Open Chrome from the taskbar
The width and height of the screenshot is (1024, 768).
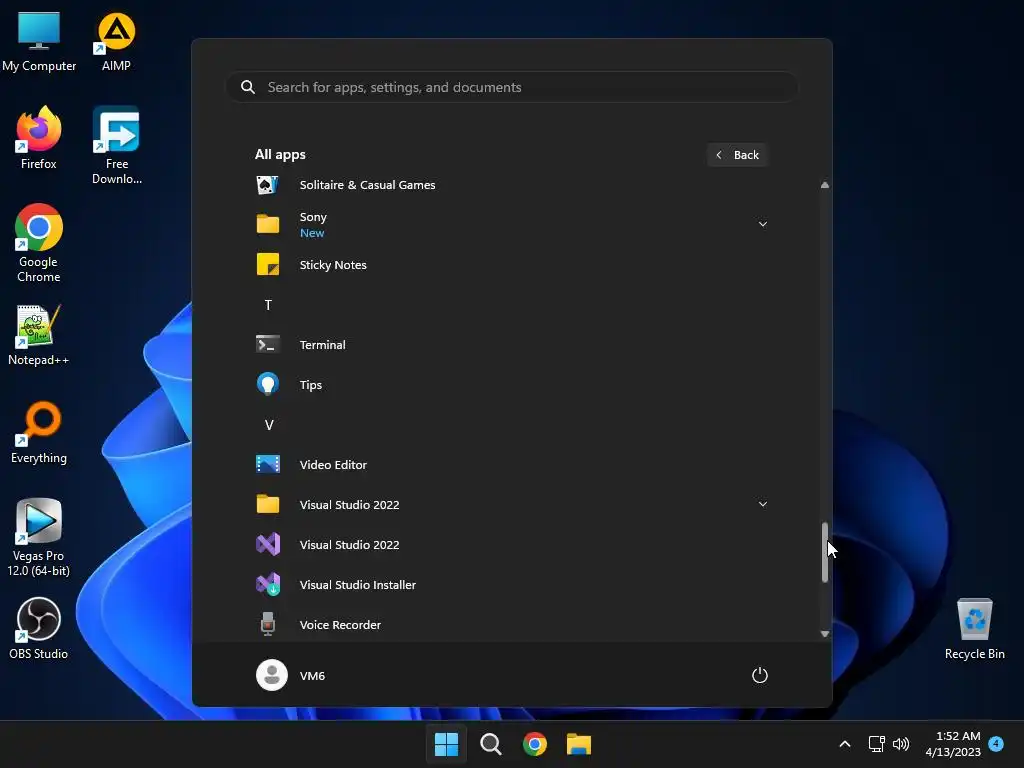[x=534, y=744]
